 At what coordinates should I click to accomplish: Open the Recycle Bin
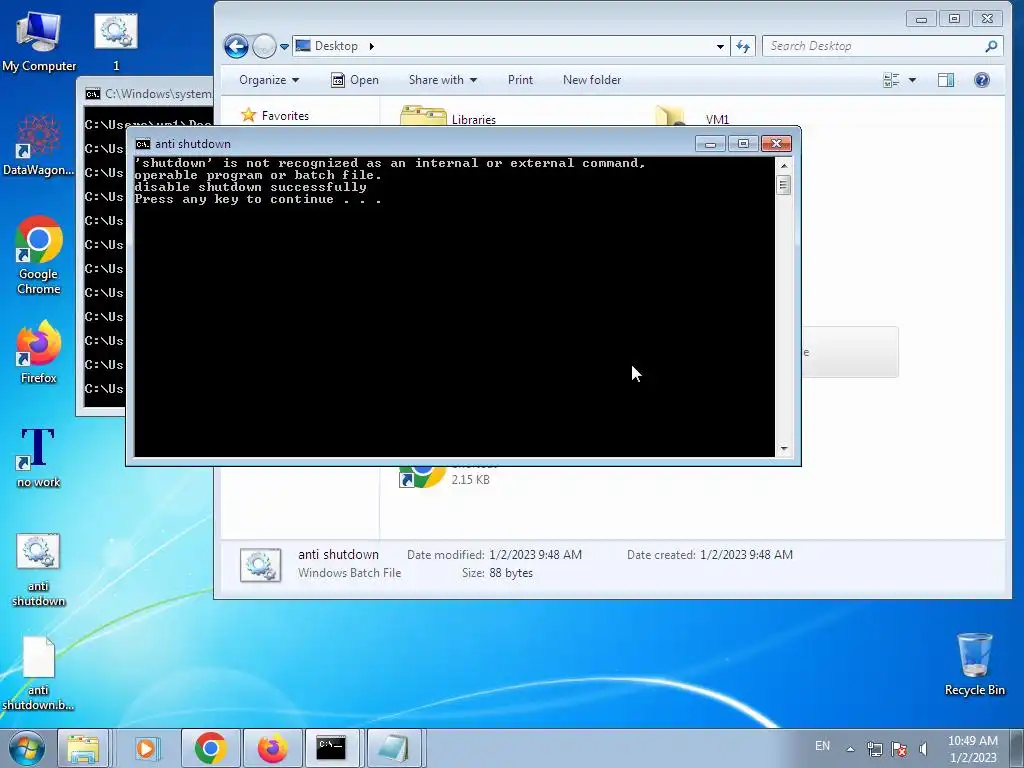974,664
